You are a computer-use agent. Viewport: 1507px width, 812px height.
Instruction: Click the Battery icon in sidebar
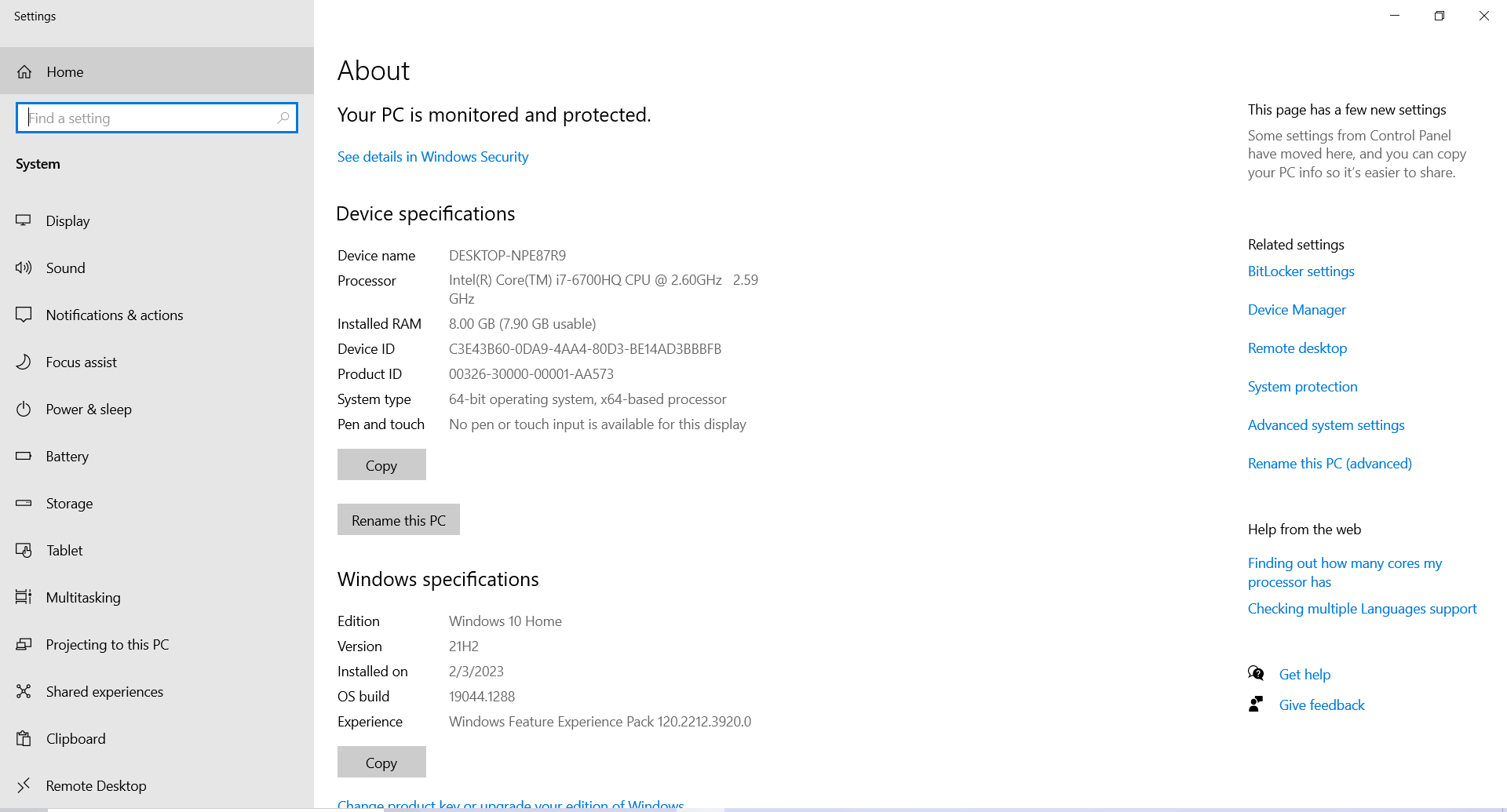pos(24,456)
